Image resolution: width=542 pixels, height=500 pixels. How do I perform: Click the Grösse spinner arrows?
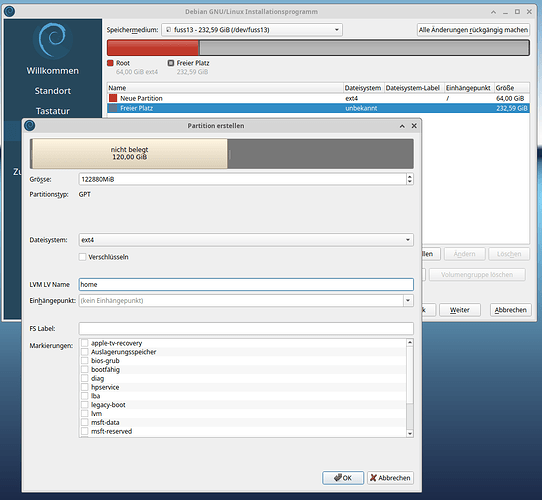pos(410,179)
